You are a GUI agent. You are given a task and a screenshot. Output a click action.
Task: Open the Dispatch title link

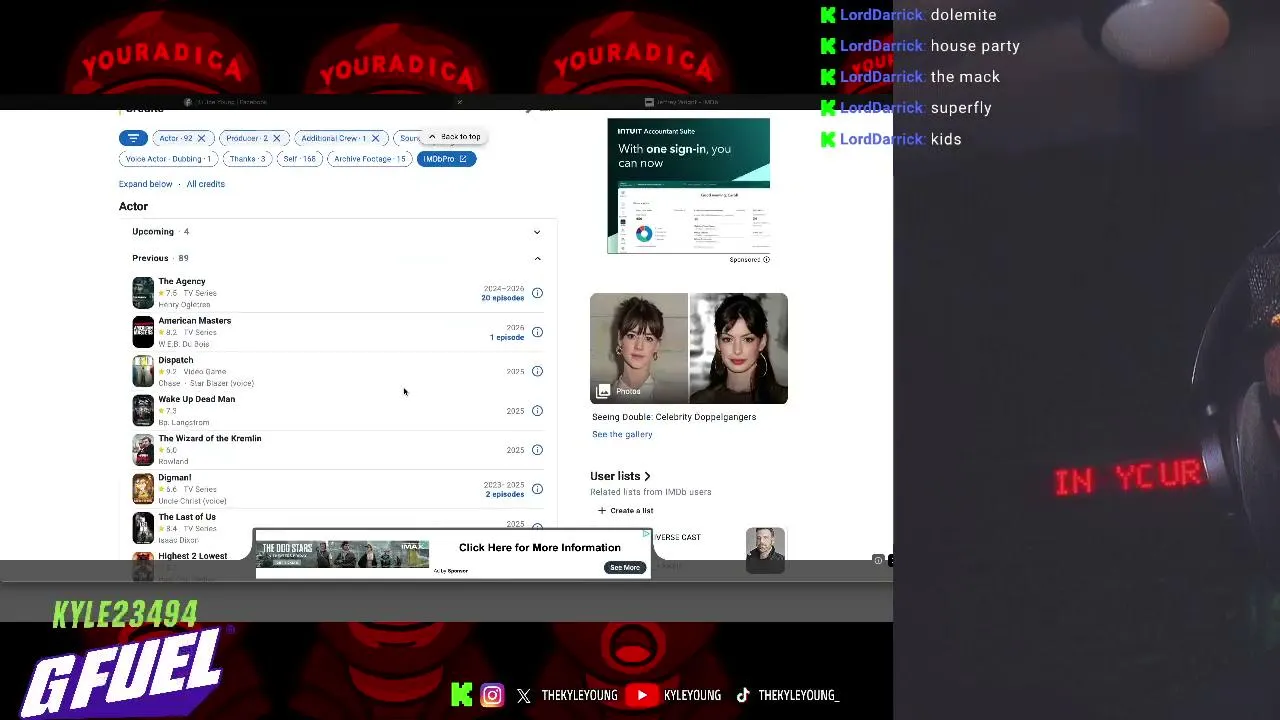pyautogui.click(x=176, y=360)
